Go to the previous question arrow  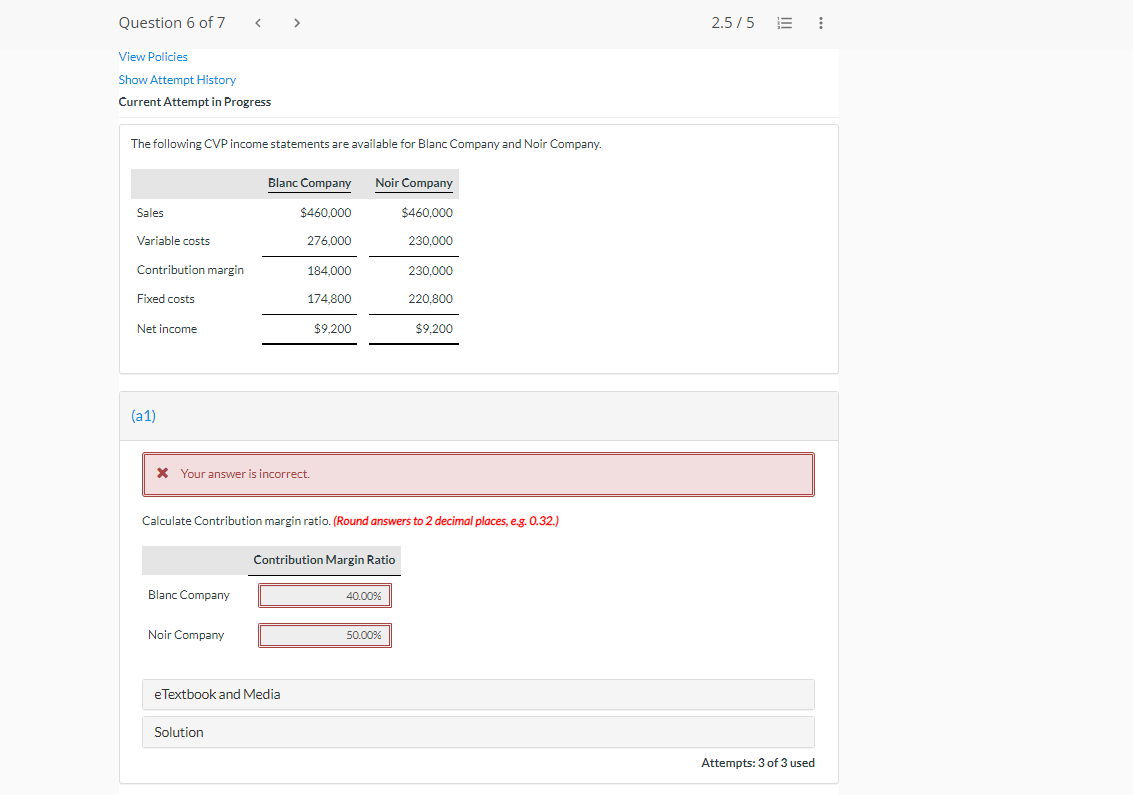(258, 23)
